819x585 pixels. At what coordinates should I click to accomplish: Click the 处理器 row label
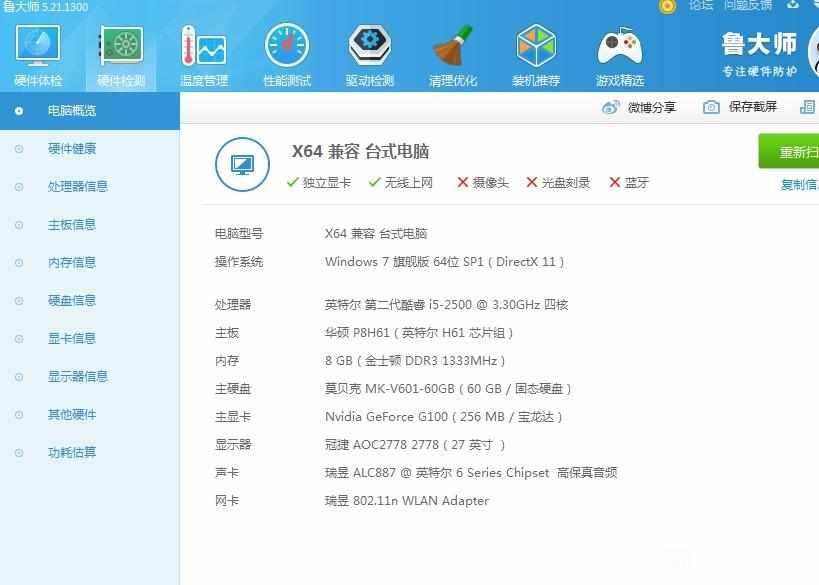[x=233, y=305]
